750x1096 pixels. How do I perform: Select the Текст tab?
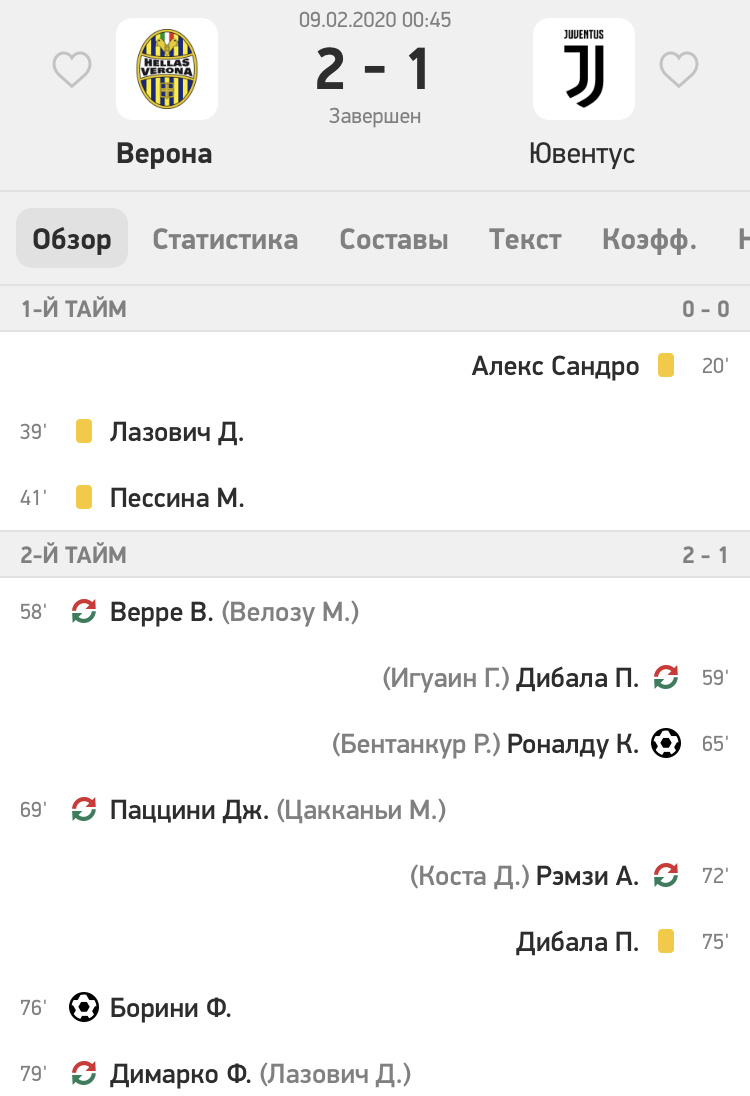tap(525, 240)
